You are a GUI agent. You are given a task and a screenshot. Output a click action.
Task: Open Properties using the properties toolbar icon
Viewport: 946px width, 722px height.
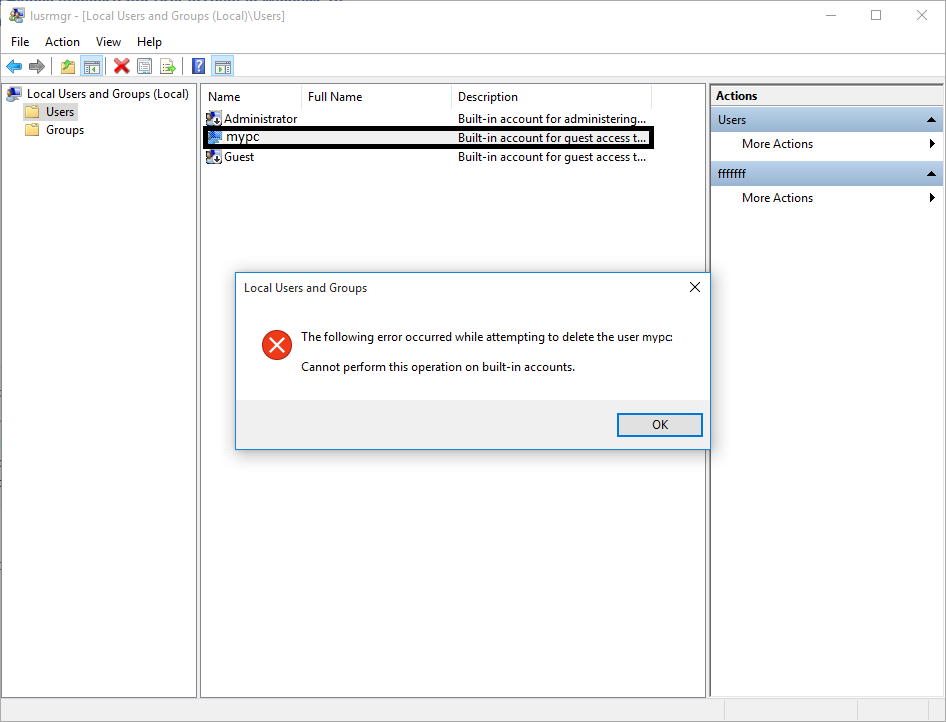pos(145,66)
